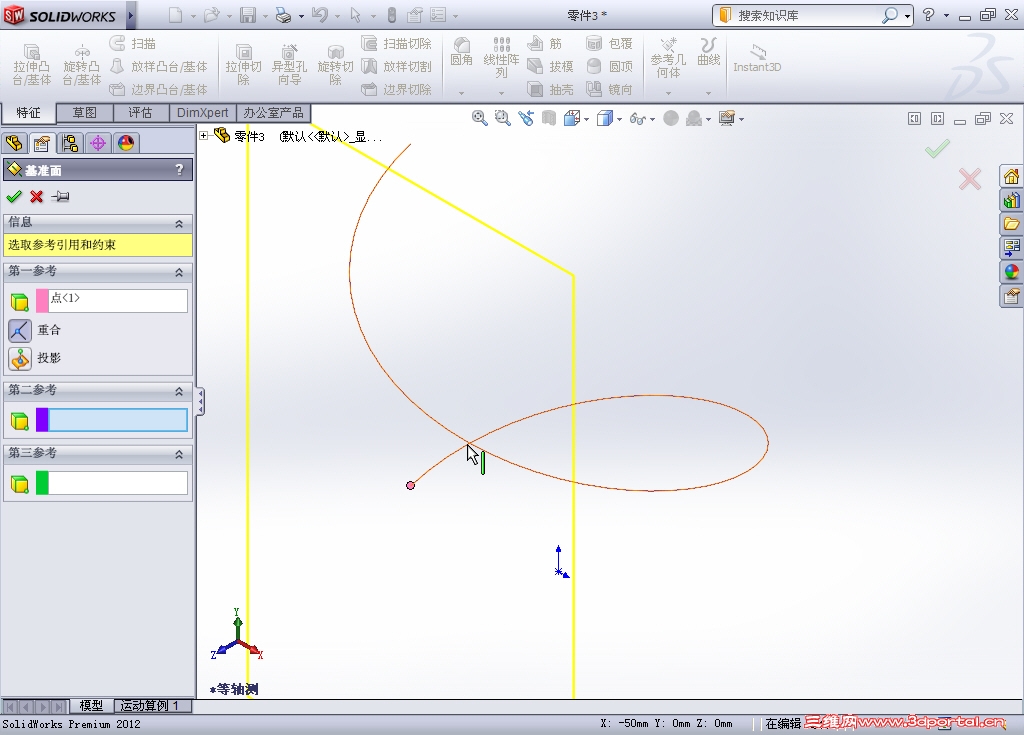Screen dimensions: 1024x735
Task: Select the 筋 rib tool
Action: coord(545,44)
